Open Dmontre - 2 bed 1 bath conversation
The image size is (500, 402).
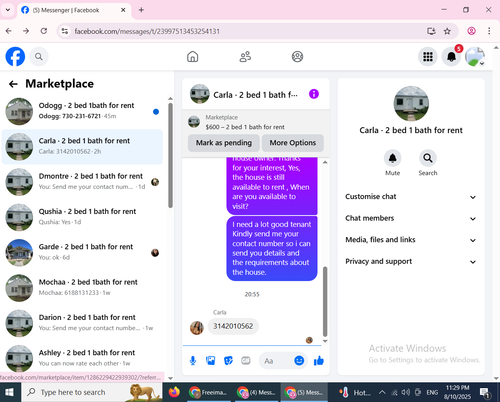point(82,182)
